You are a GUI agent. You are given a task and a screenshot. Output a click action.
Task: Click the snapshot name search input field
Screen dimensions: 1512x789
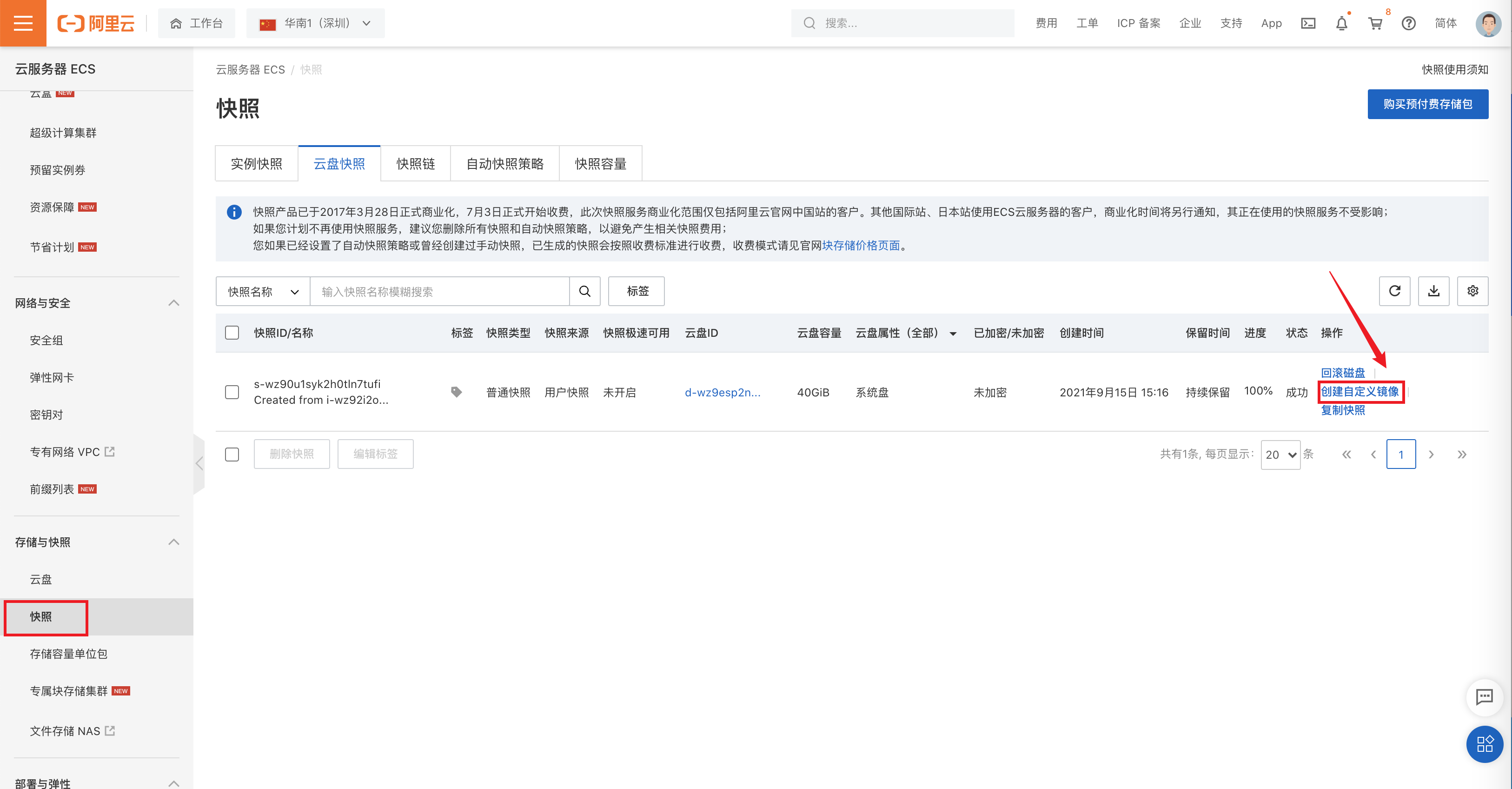(439, 291)
